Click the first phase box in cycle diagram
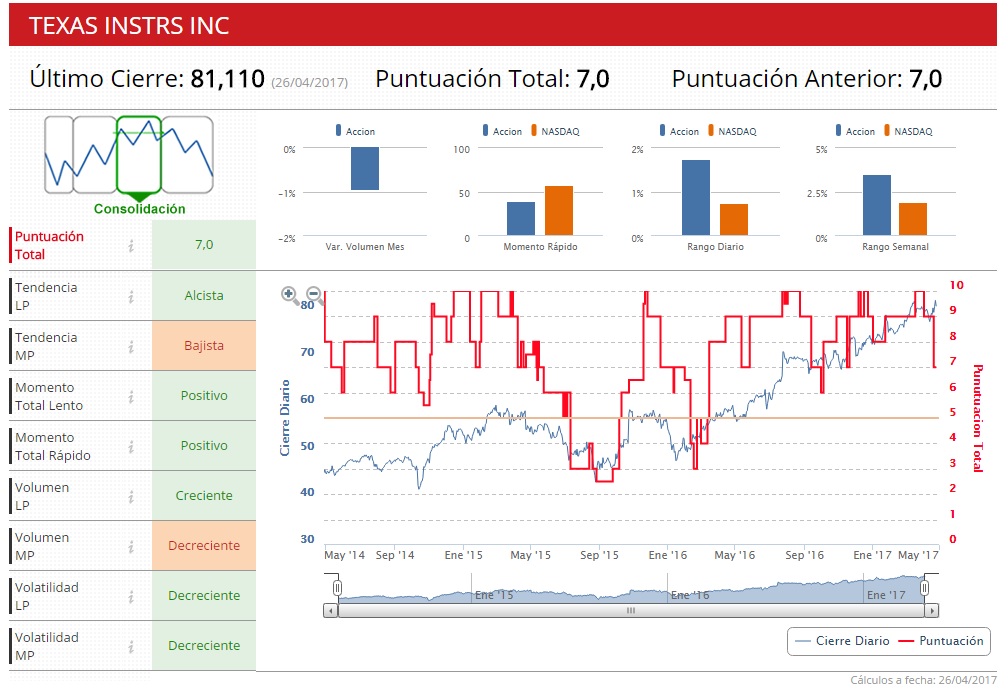Viewport: 1008px width, 691px height. click(x=58, y=154)
